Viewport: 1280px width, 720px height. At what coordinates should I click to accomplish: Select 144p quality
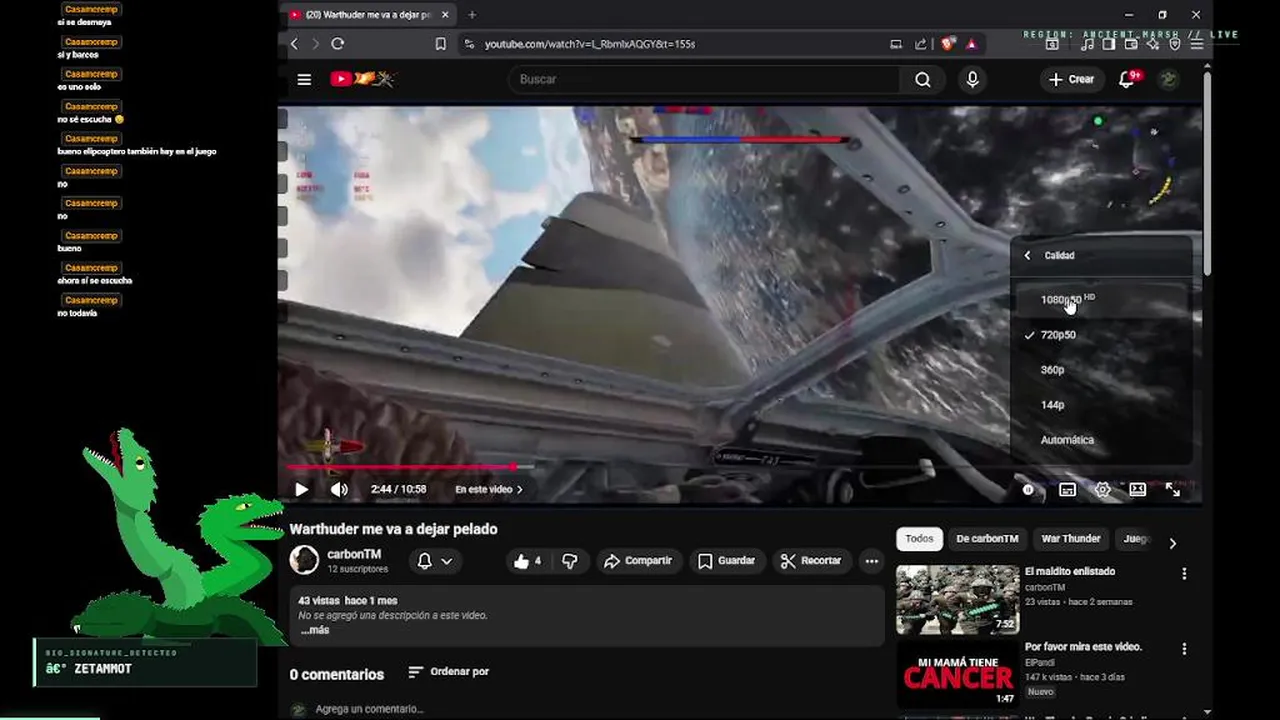tap(1102, 405)
